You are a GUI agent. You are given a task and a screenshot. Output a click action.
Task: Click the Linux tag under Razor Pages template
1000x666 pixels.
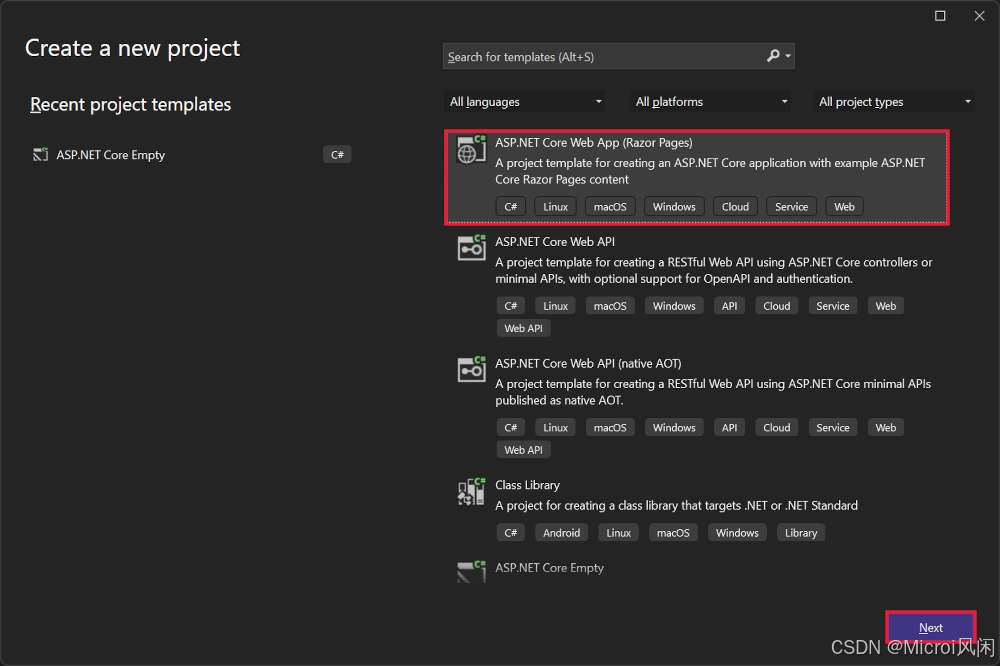pos(555,207)
